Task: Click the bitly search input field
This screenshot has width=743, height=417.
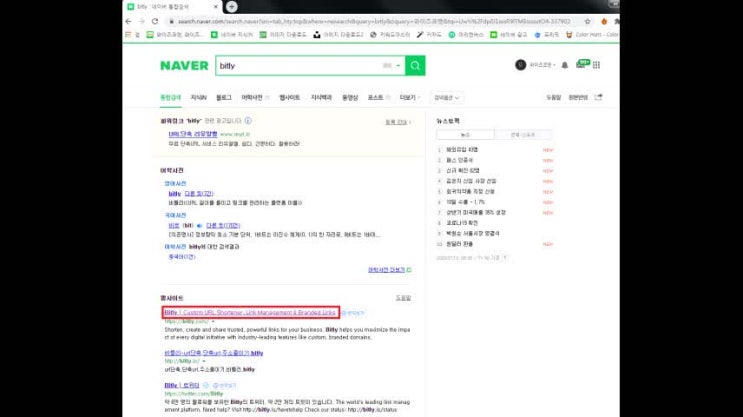Action: (301, 65)
